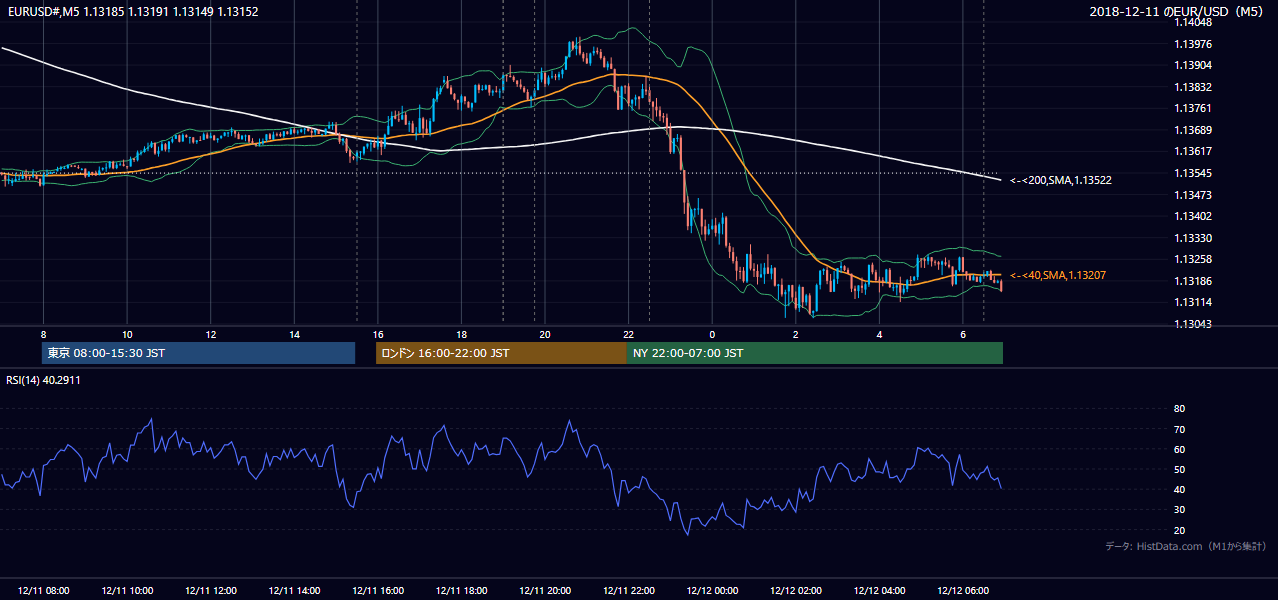Click hour marker 0 under price chart
The image size is (1278, 600).
click(x=712, y=334)
